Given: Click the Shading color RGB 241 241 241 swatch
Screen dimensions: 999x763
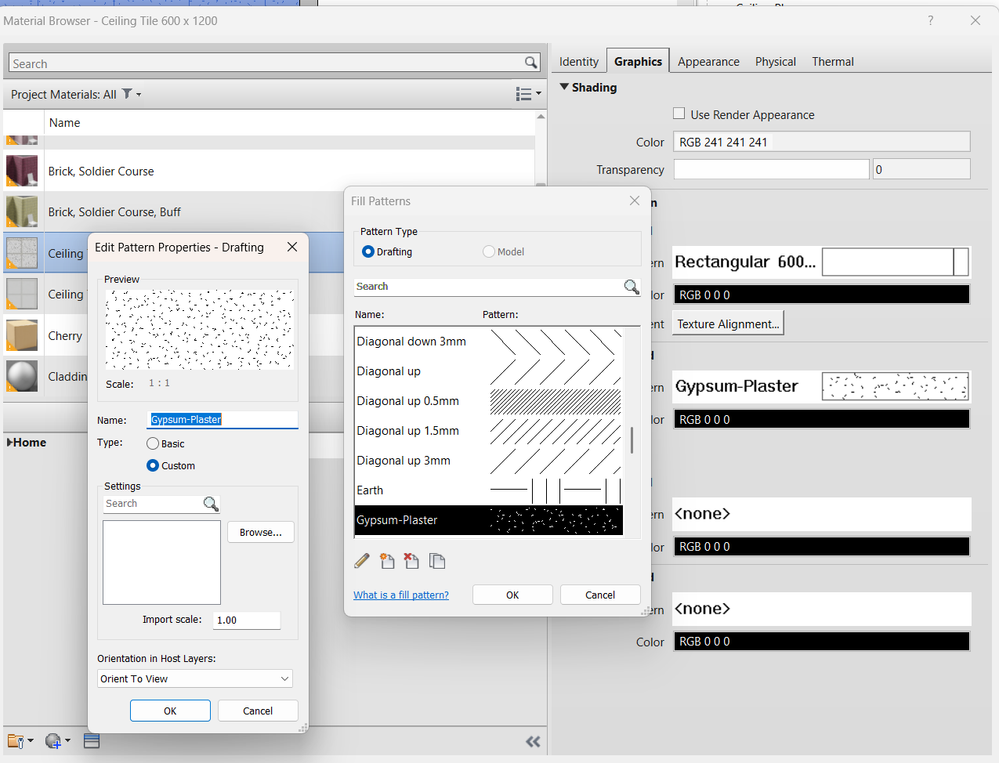Looking at the screenshot, I should (822, 142).
